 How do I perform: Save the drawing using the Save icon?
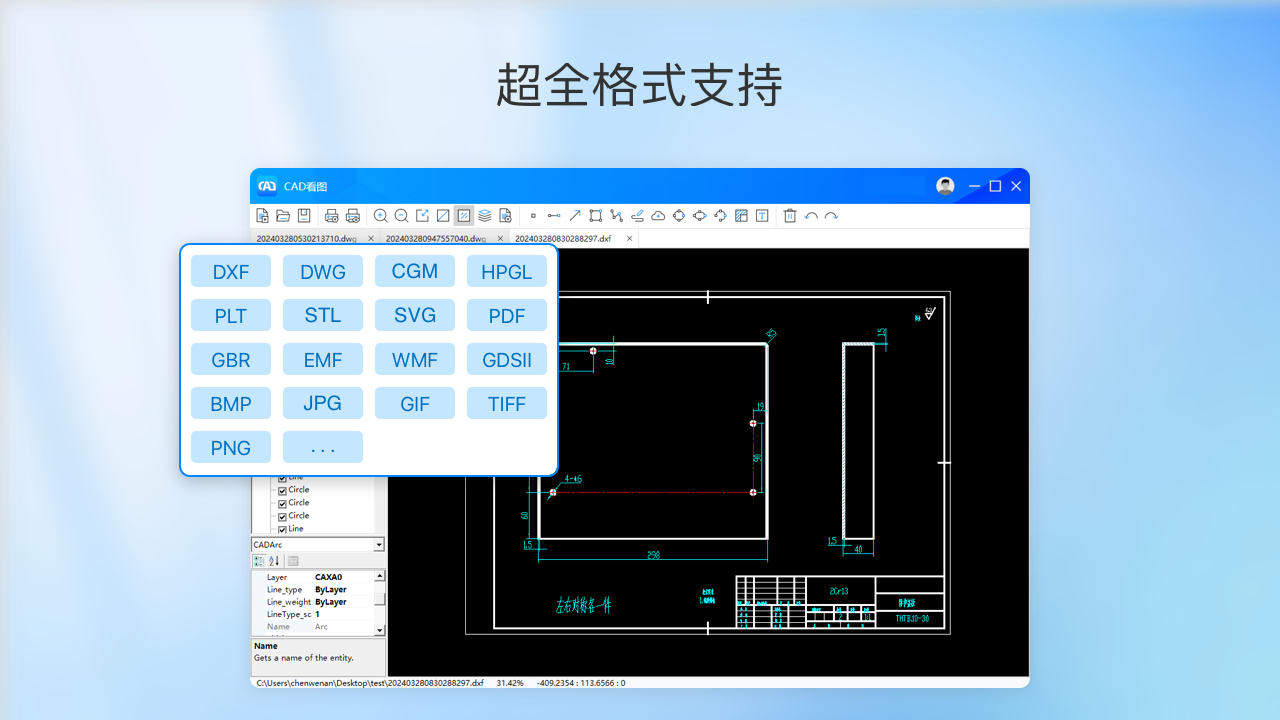click(303, 215)
